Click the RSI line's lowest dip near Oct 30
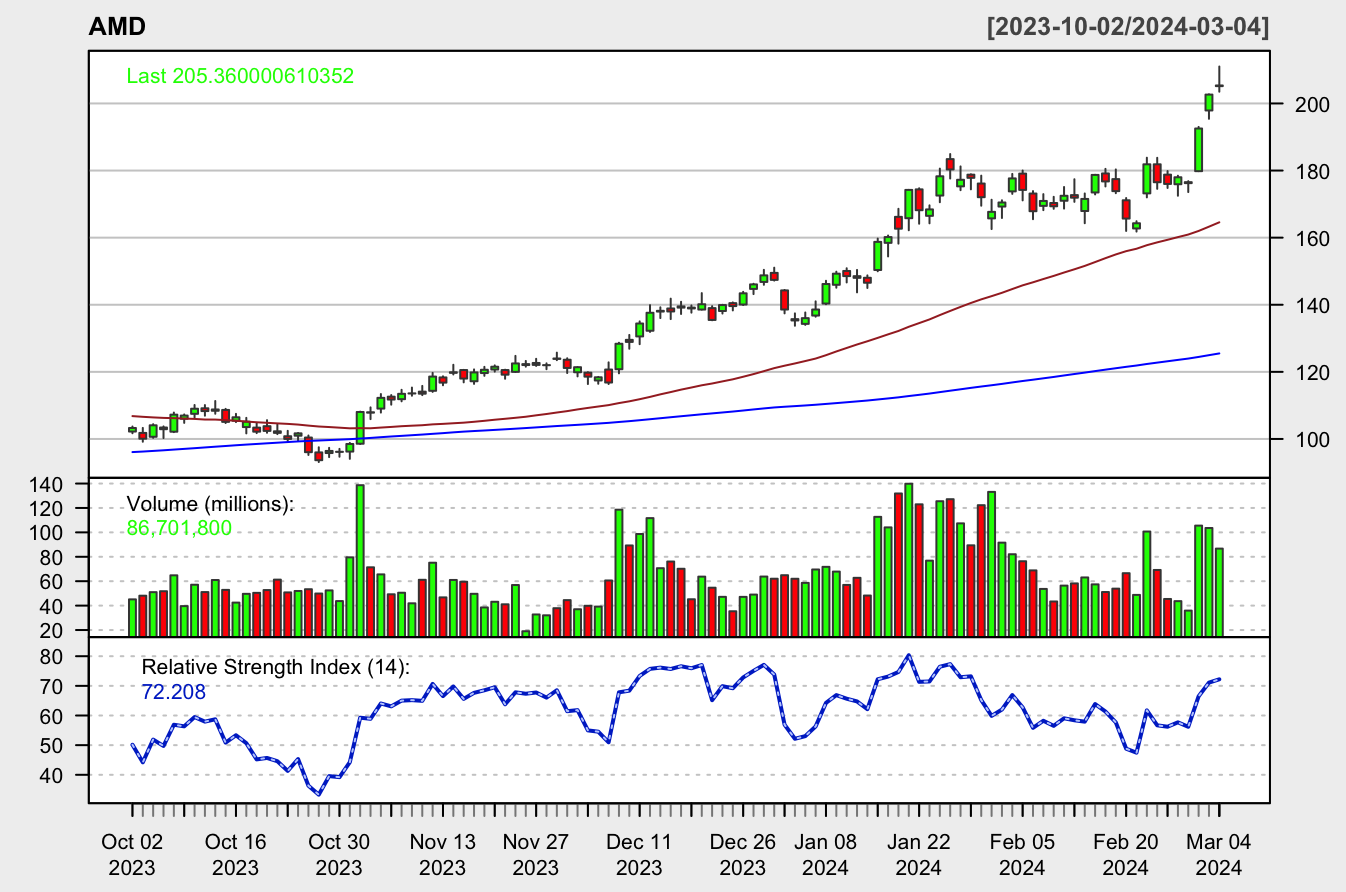Screen dimensions: 1346x892 (318, 794)
